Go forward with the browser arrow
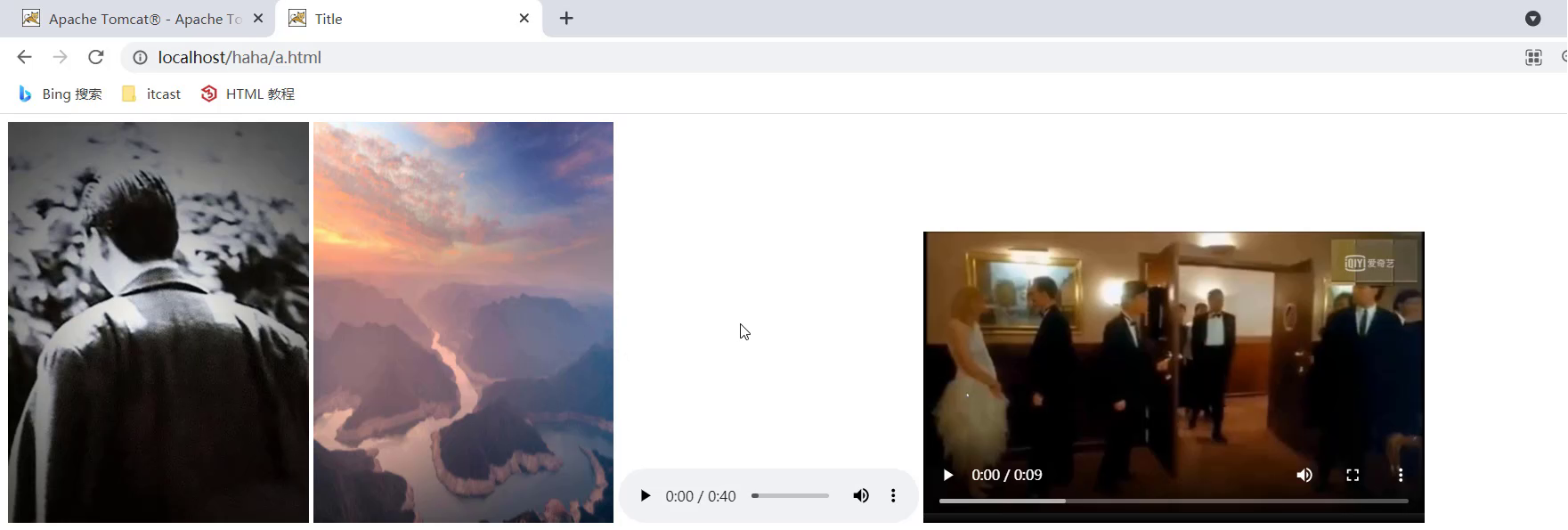The height and width of the screenshot is (530, 1568). [x=60, y=57]
